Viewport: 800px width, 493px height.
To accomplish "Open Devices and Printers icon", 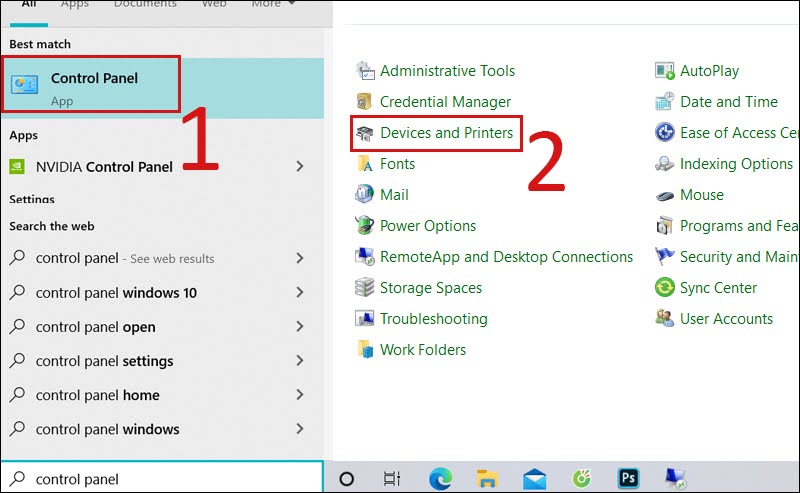I will click(365, 133).
